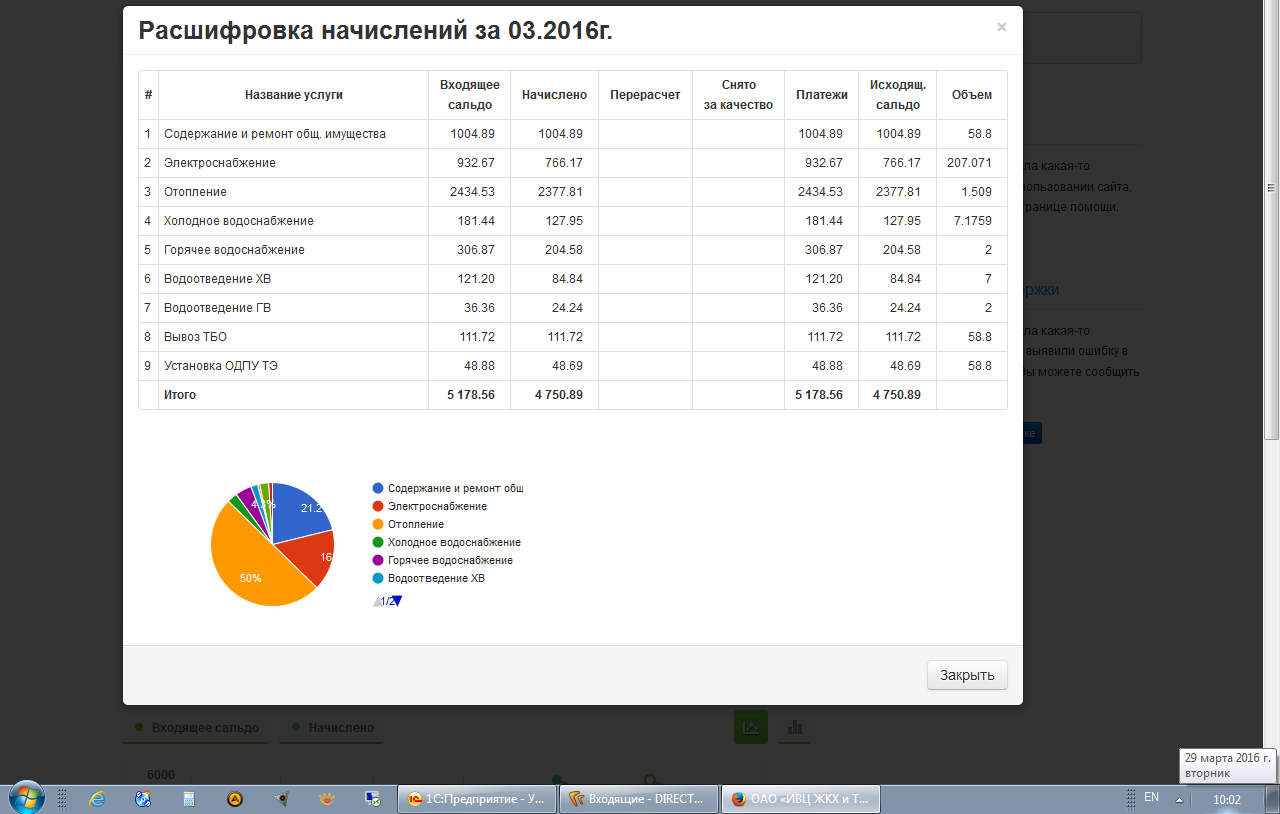This screenshot has width=1280, height=814.
Task: Open the calculator icon in quick launch
Action: 188,799
